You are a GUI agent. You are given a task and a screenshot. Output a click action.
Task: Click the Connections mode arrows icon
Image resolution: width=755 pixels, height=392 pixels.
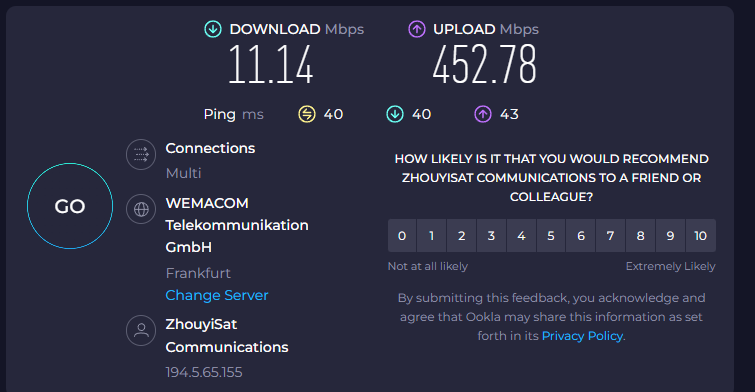point(141,155)
